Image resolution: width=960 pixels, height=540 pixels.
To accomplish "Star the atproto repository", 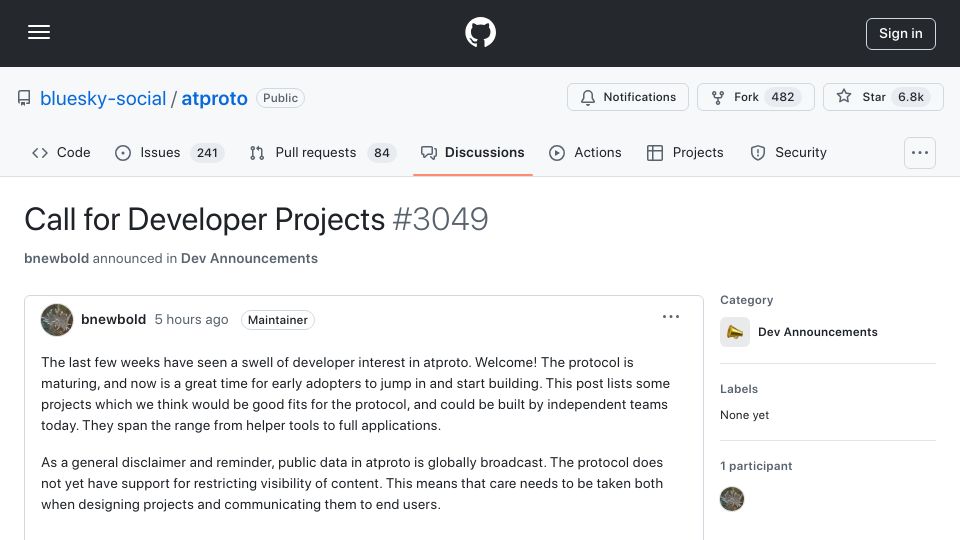I will click(883, 97).
